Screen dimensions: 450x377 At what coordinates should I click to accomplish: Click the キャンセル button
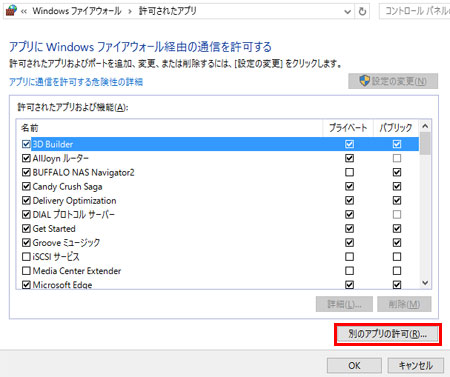(x=416, y=365)
